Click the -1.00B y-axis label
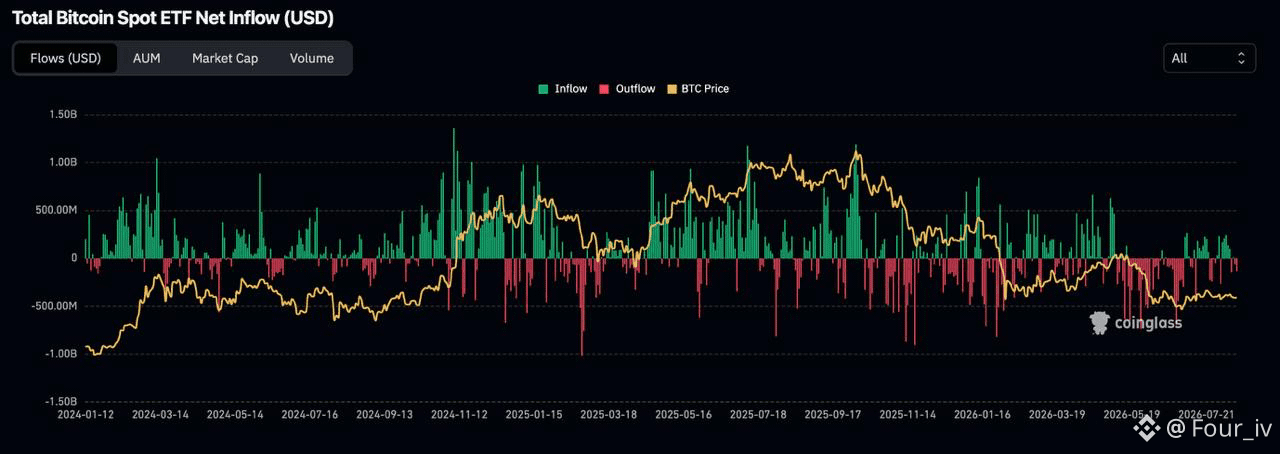Viewport: 1280px width, 454px height. [x=61, y=354]
